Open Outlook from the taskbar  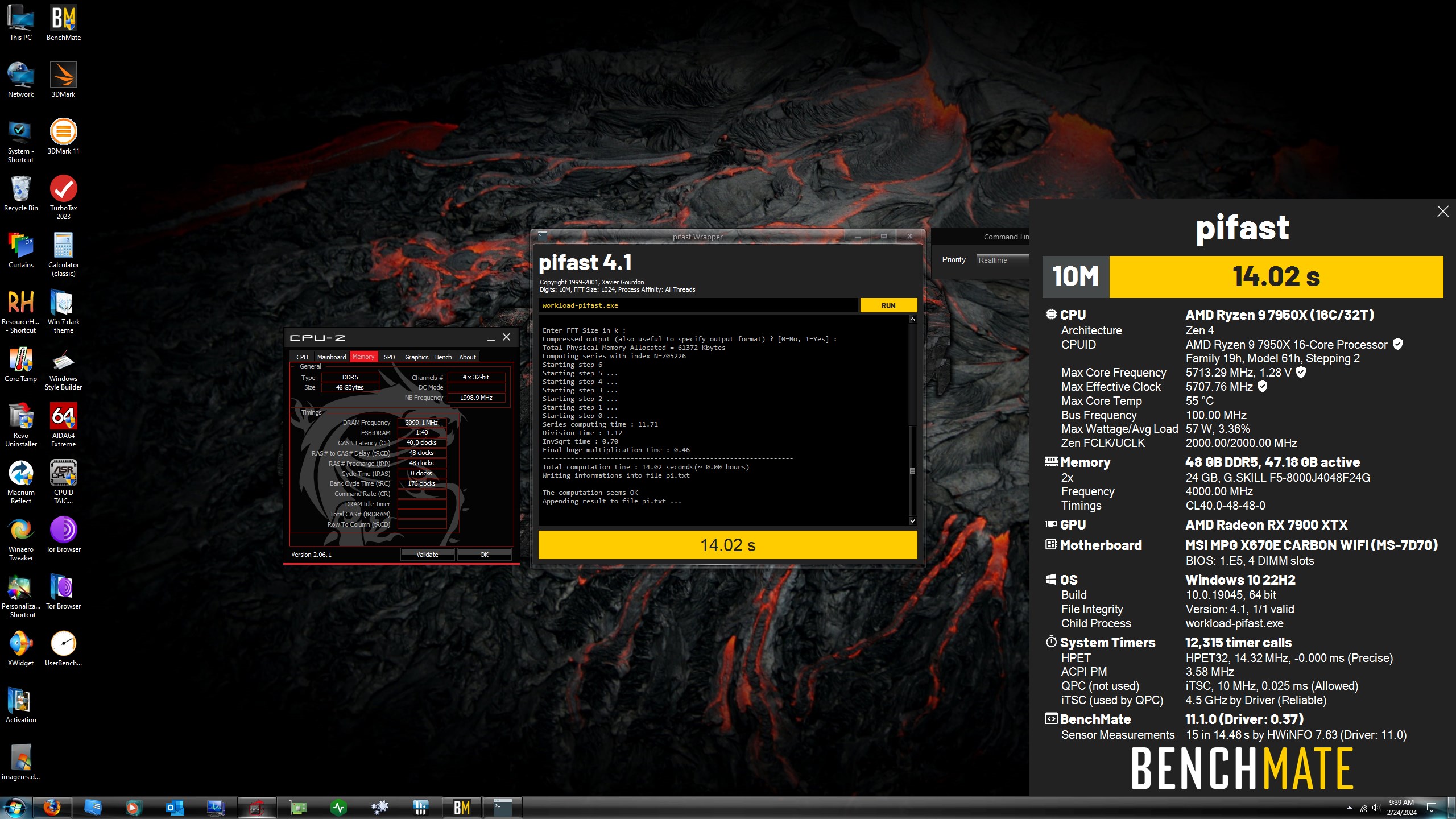point(175,808)
